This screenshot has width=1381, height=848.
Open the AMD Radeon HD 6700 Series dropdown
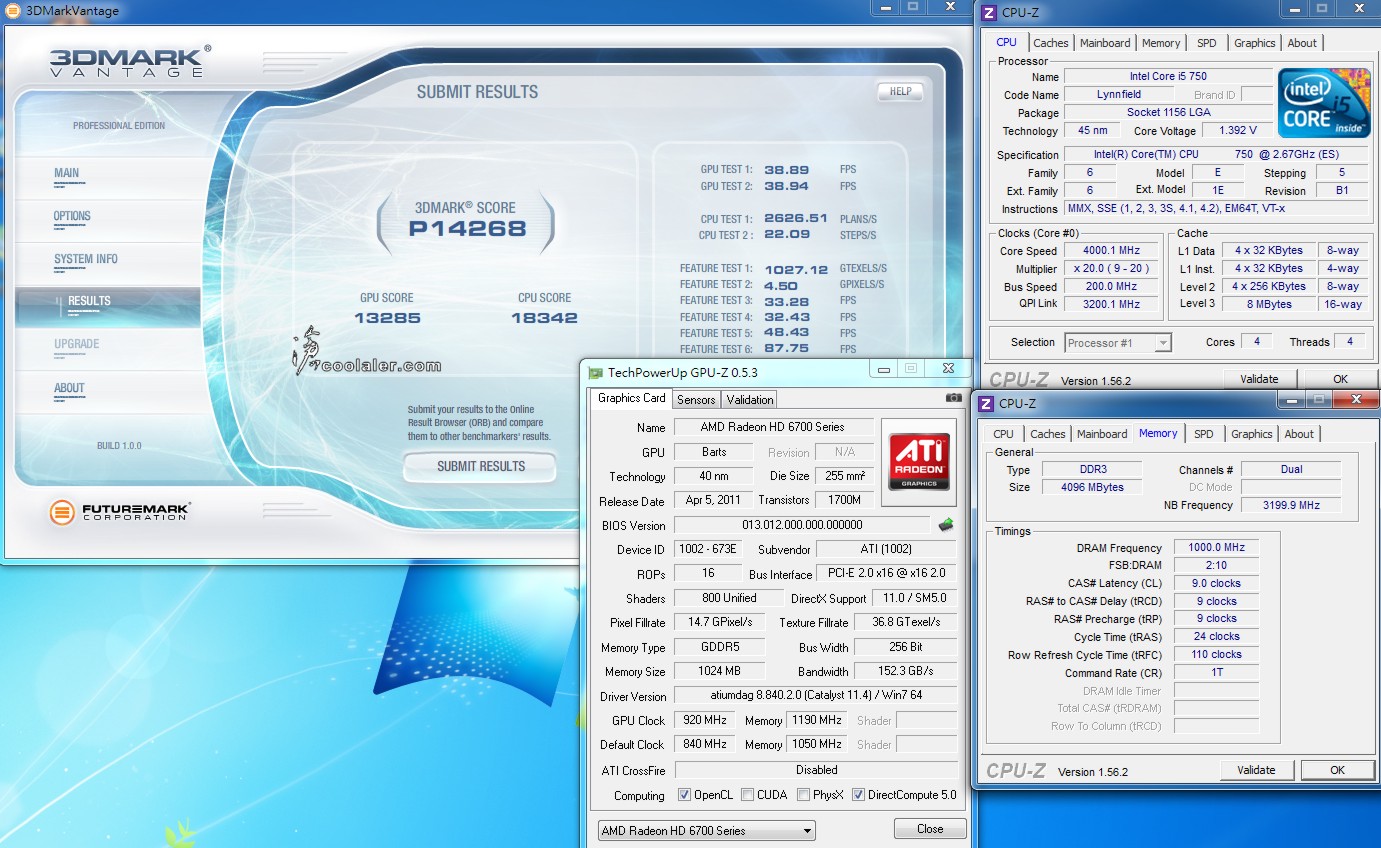[x=706, y=830]
